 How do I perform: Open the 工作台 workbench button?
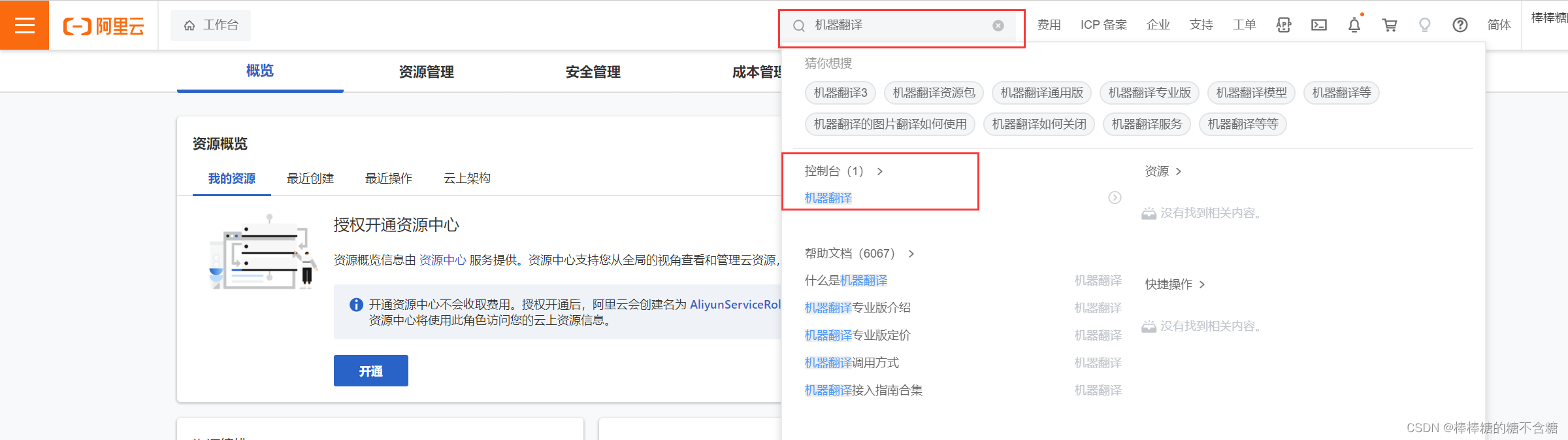(x=210, y=25)
